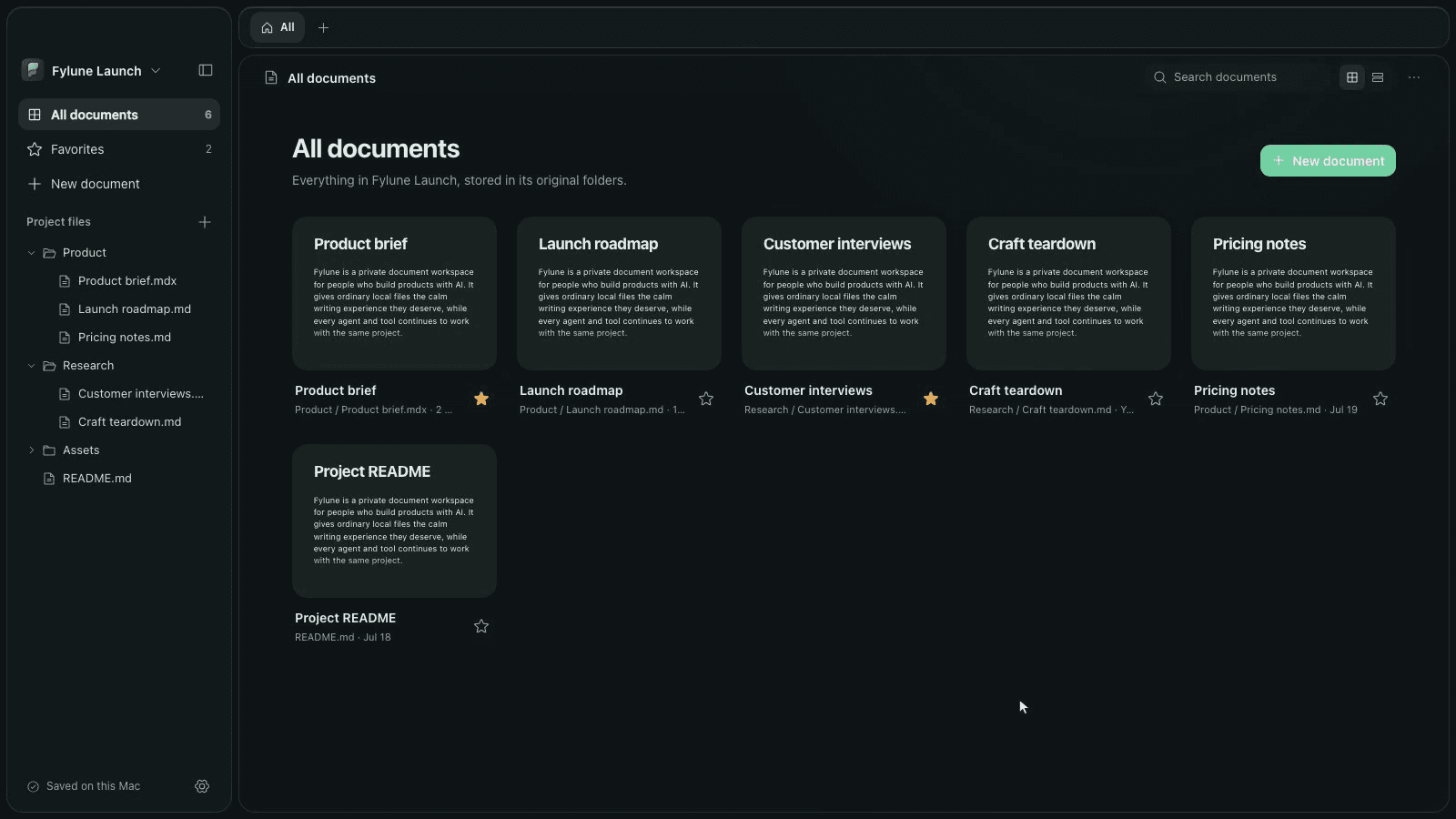Open Pricing notes.md file in tree
1456x819 pixels.
coord(124,338)
